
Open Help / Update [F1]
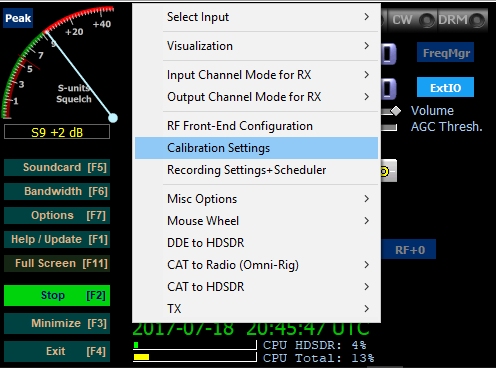[57, 239]
